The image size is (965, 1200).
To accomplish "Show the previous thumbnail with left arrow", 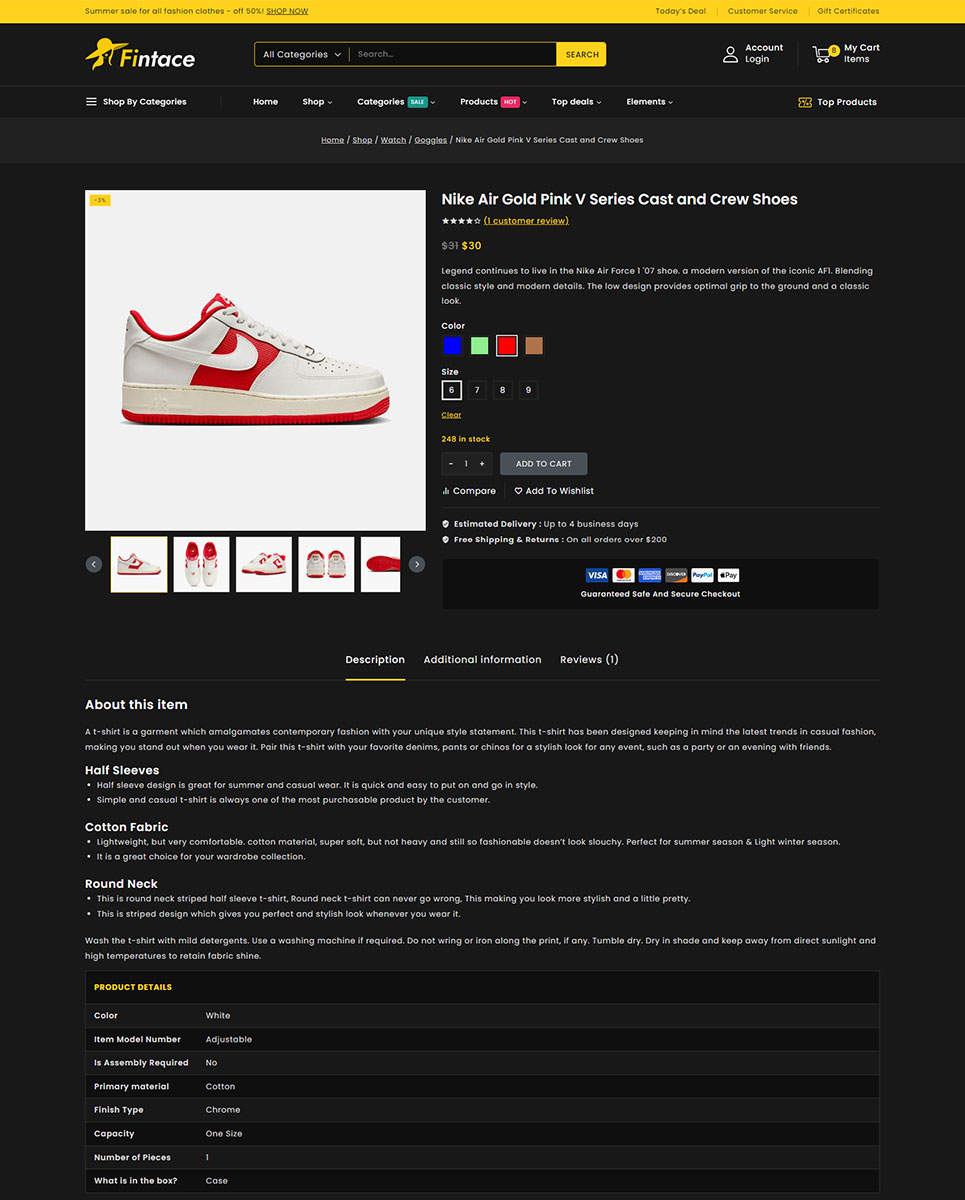I will tap(94, 564).
